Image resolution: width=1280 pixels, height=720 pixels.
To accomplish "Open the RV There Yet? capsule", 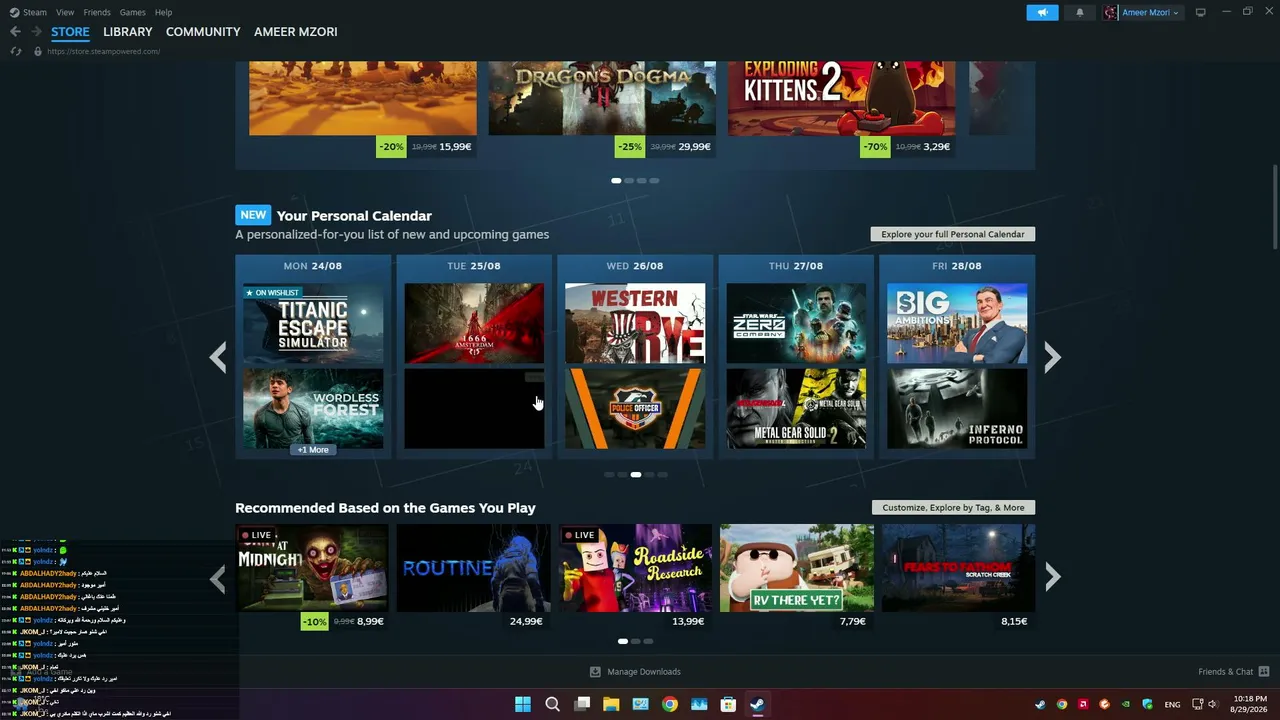I will (797, 568).
